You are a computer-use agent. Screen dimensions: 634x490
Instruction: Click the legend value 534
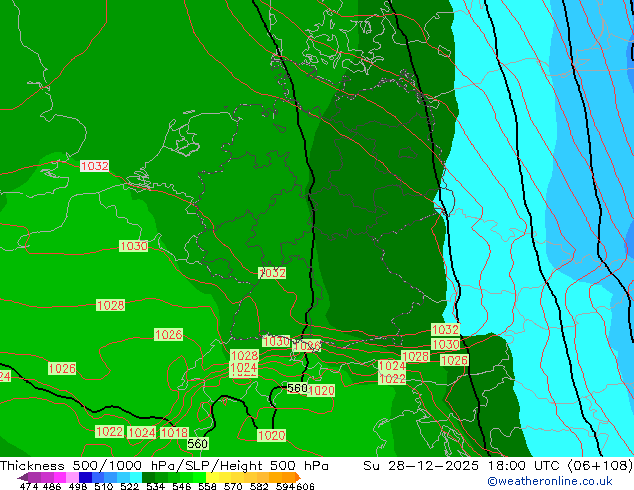pyautogui.click(x=155, y=486)
